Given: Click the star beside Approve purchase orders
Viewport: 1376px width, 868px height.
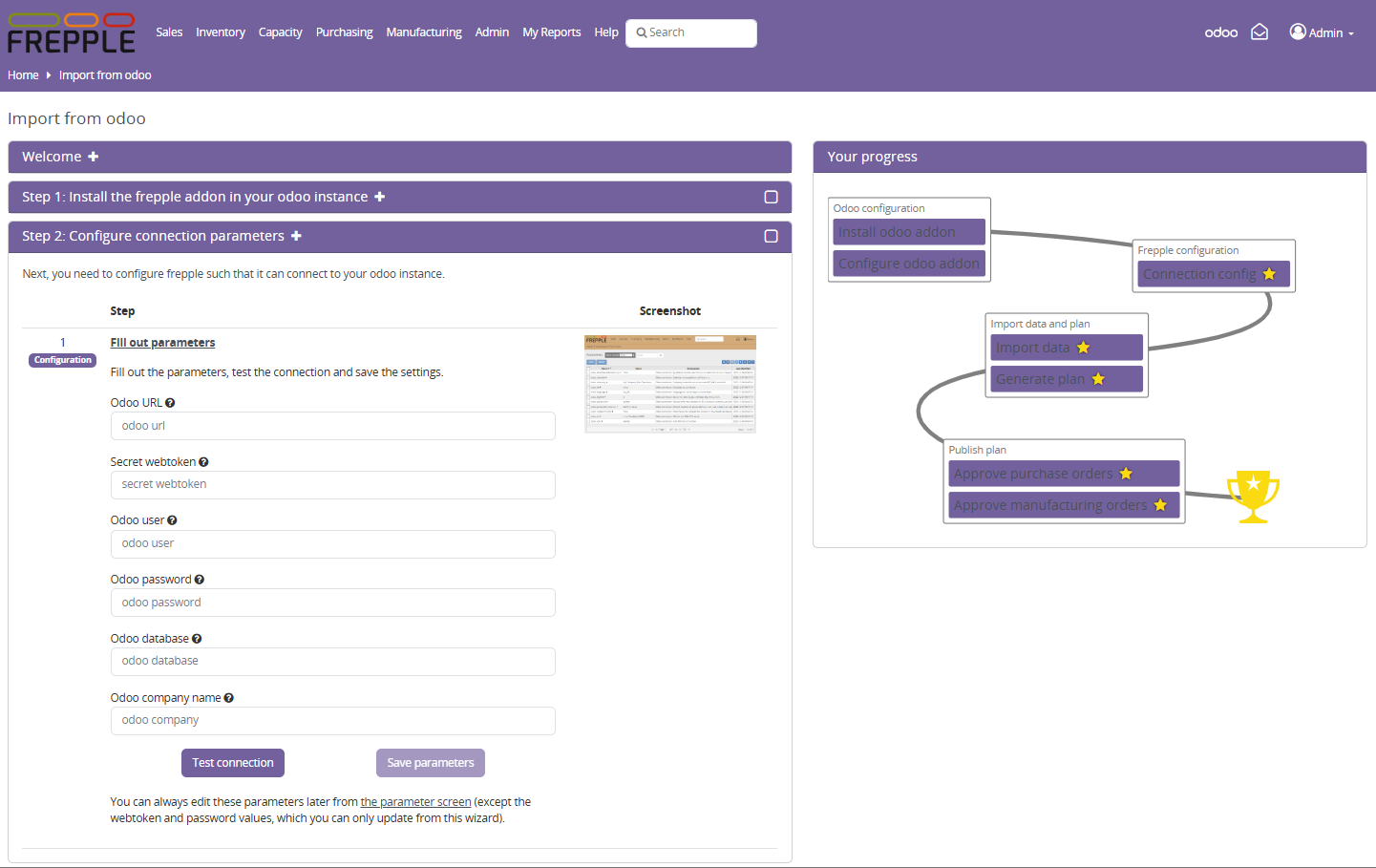Looking at the screenshot, I should click(x=1126, y=474).
